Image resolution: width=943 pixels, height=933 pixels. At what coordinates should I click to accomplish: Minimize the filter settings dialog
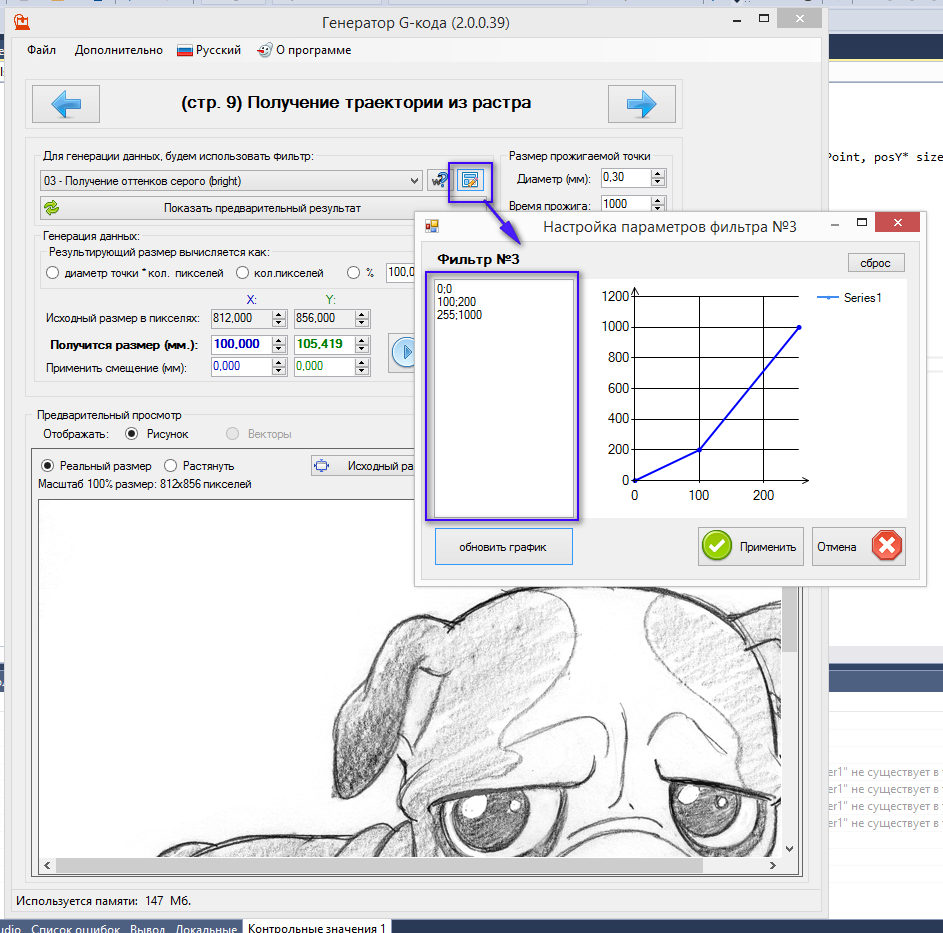[835, 223]
